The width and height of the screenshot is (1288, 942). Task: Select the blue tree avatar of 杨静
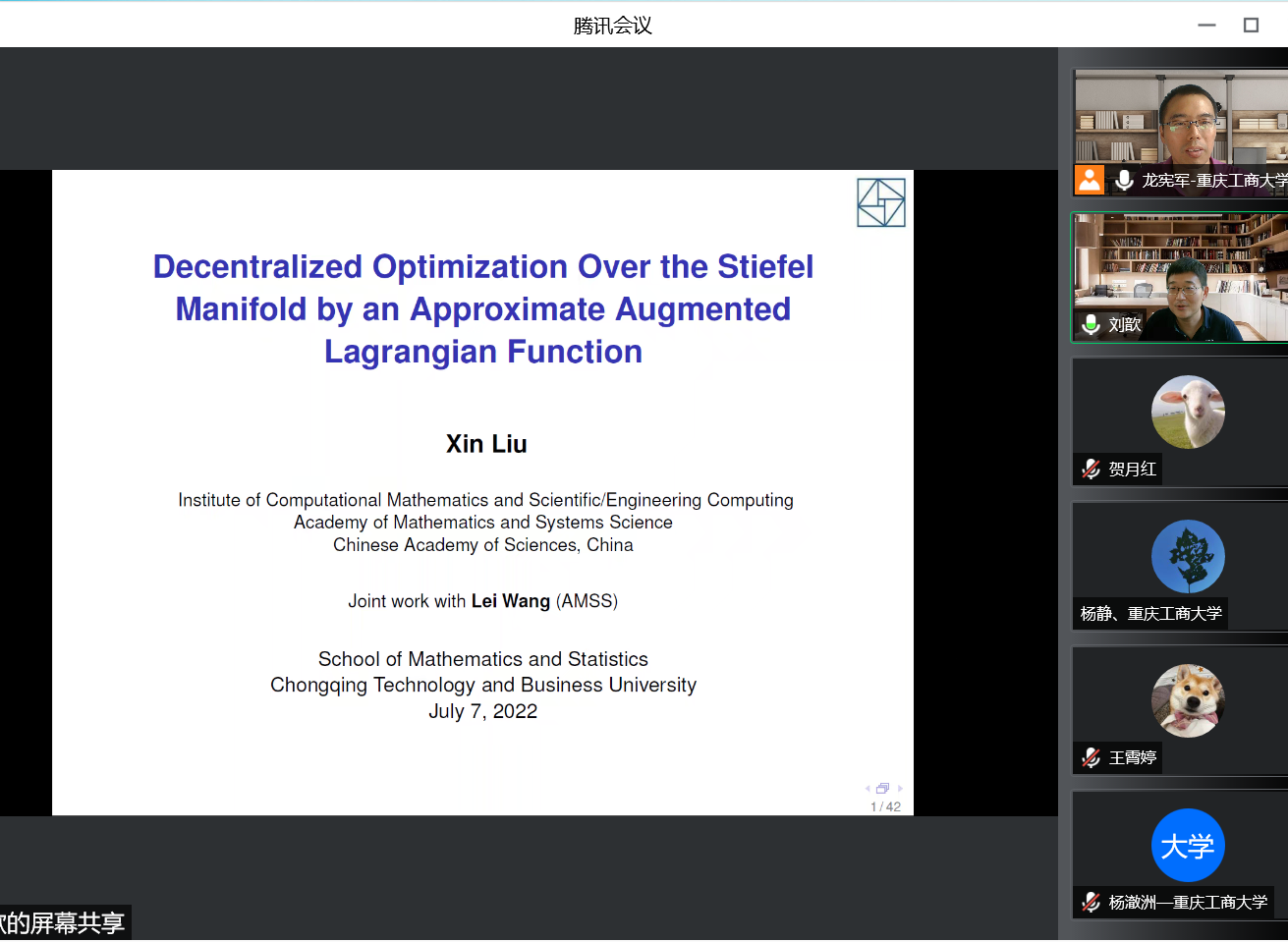(x=1188, y=556)
